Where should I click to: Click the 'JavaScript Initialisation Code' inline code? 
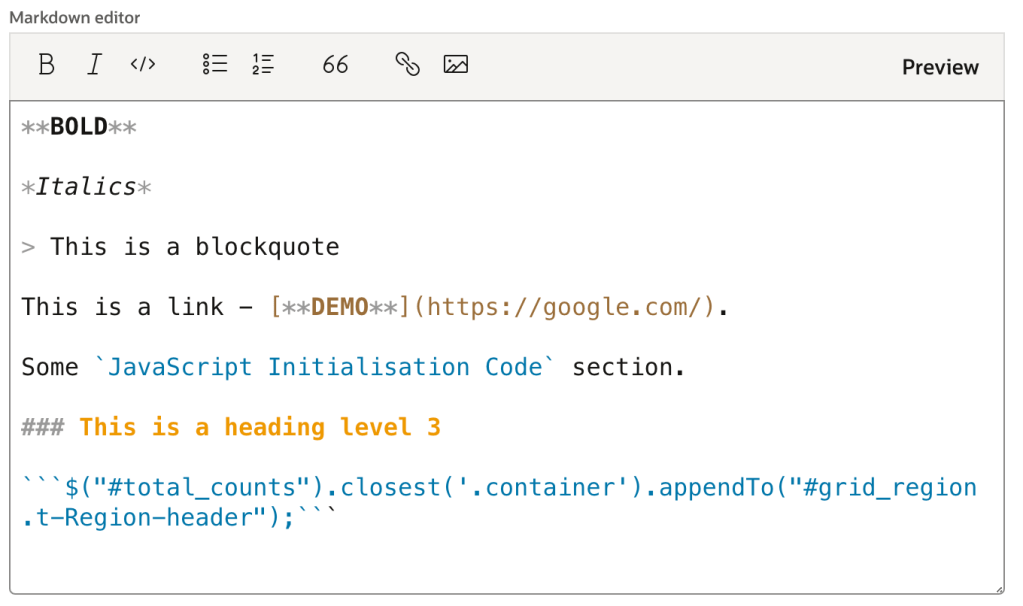[x=323, y=367]
